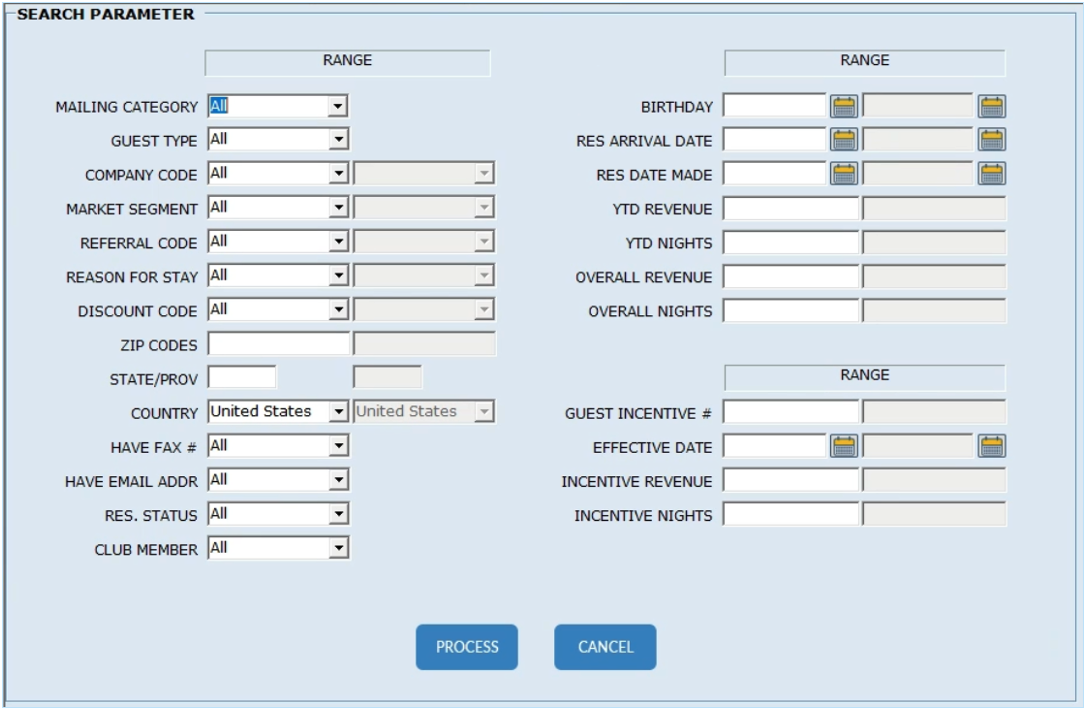Screen dimensions: 1087x713
Task: Open the Market Segment first dropdown
Action: click(x=338, y=208)
